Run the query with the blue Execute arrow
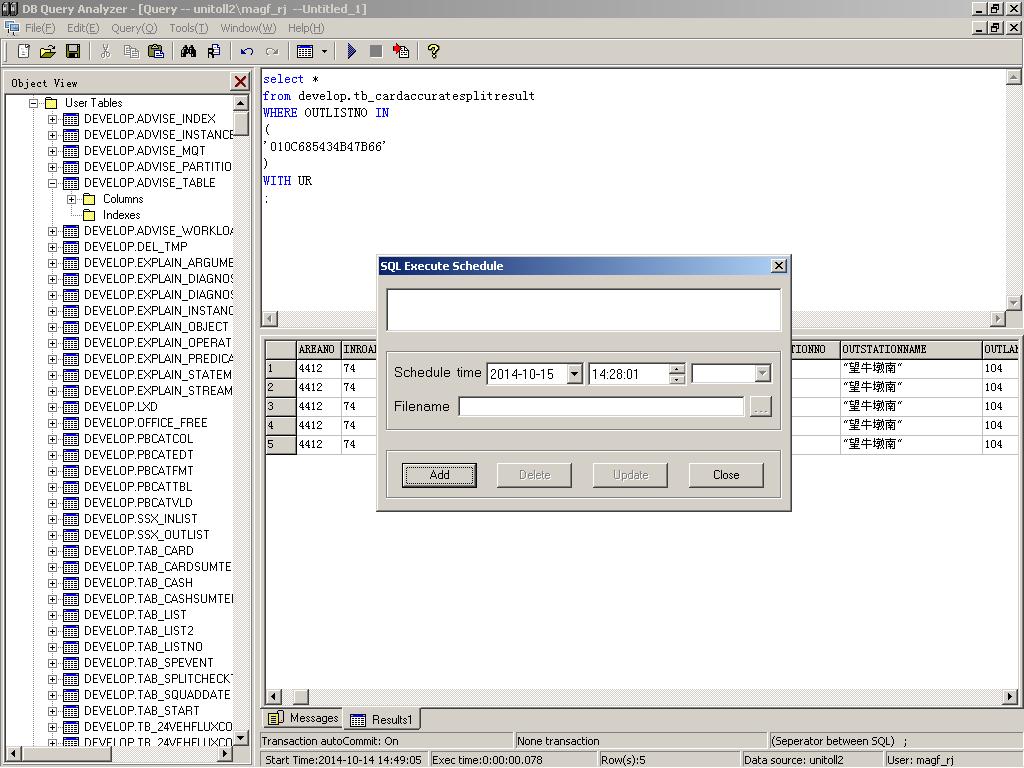 [351, 51]
